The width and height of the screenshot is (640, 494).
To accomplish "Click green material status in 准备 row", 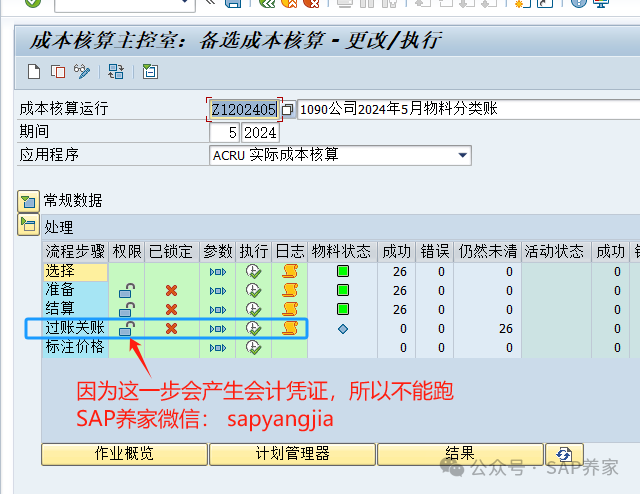I will (343, 290).
